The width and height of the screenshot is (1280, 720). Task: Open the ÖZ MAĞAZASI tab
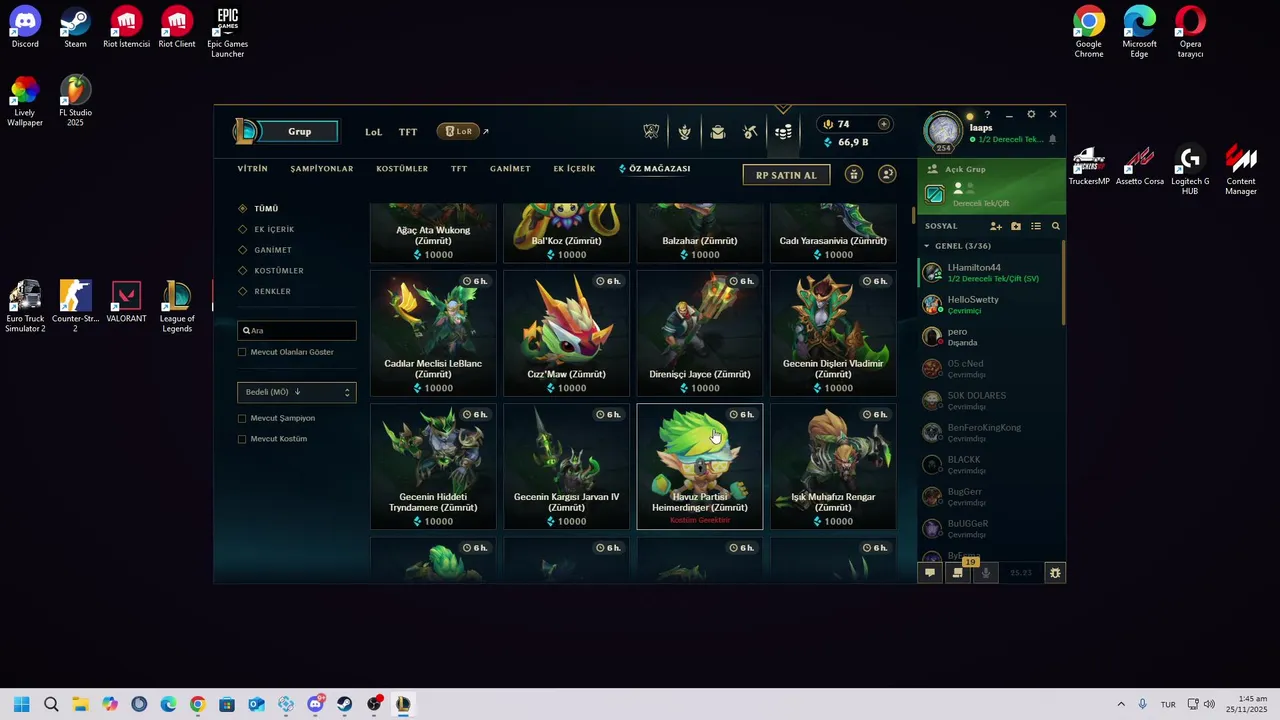point(655,169)
